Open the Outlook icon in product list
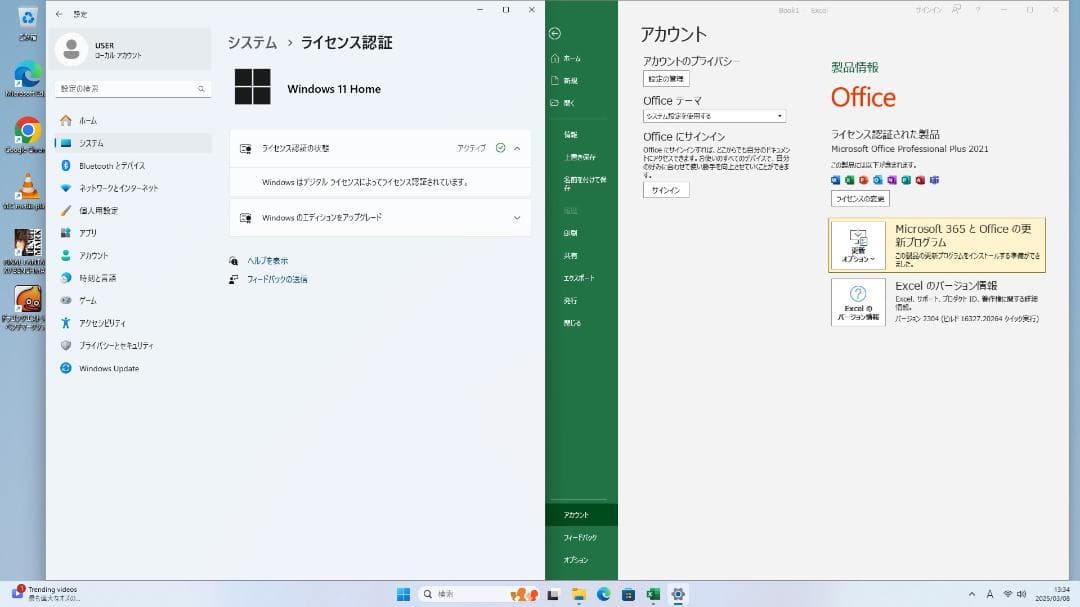Viewport: 1080px width, 607px height. (x=876, y=178)
